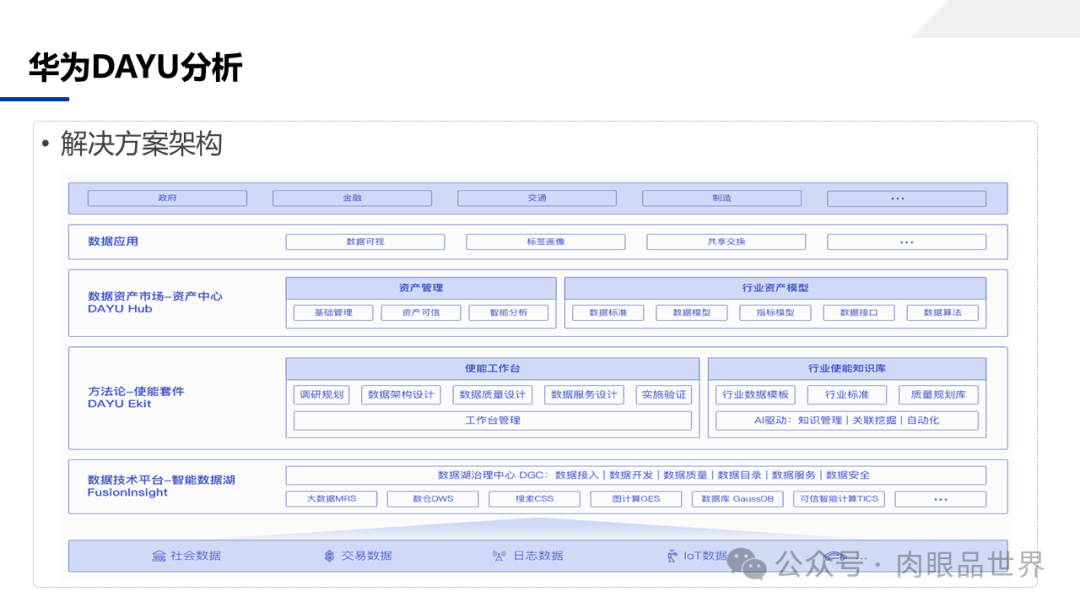Screen dimensions: 1080x608
Task: Select the 行业标准 box
Action: click(847, 395)
